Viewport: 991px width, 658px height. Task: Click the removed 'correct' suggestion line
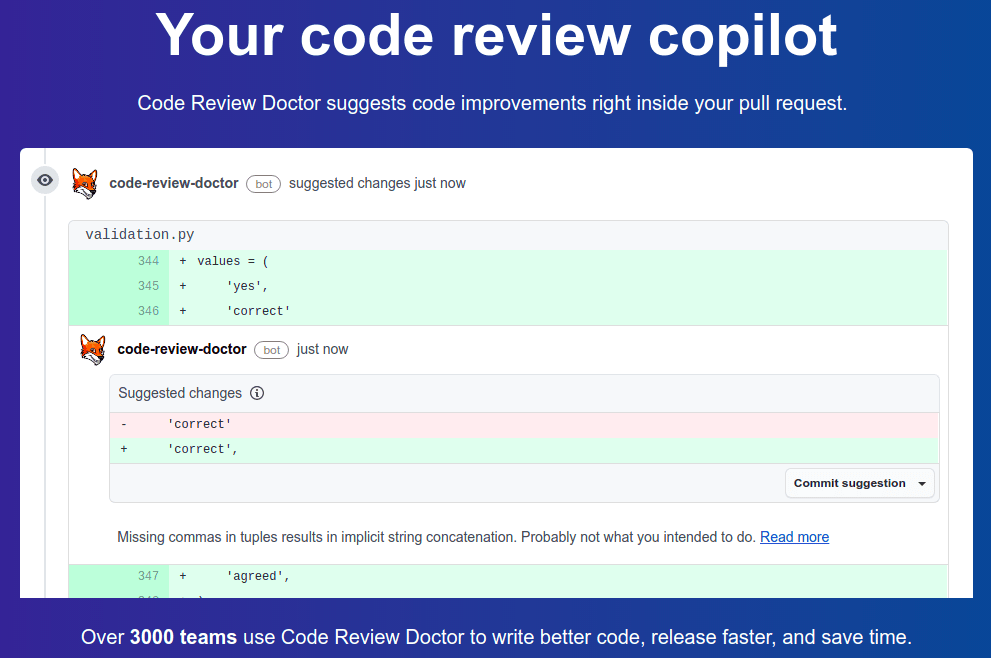pyautogui.click(x=524, y=425)
